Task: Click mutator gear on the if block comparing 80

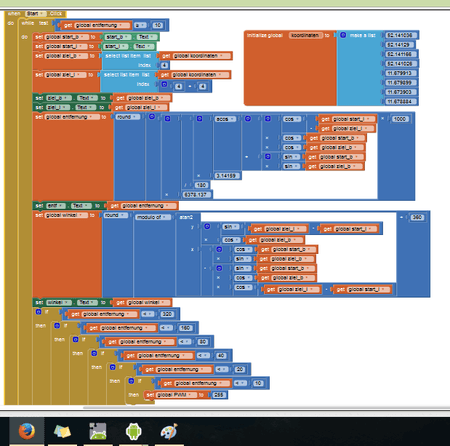Action: pyautogui.click(x=76, y=339)
